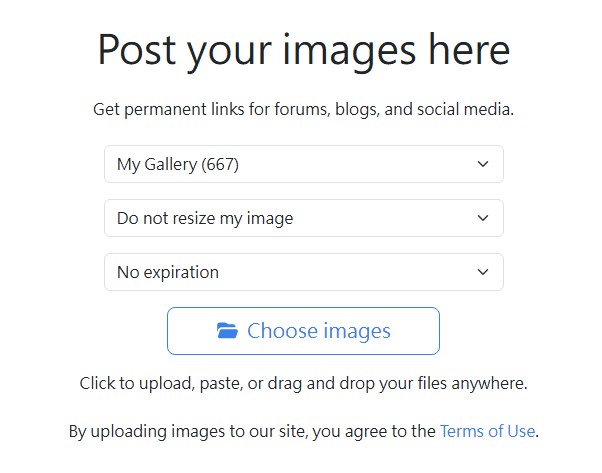Open the My Gallery (667) dropdown
Screen dimensions: 602x473
tap(303, 164)
